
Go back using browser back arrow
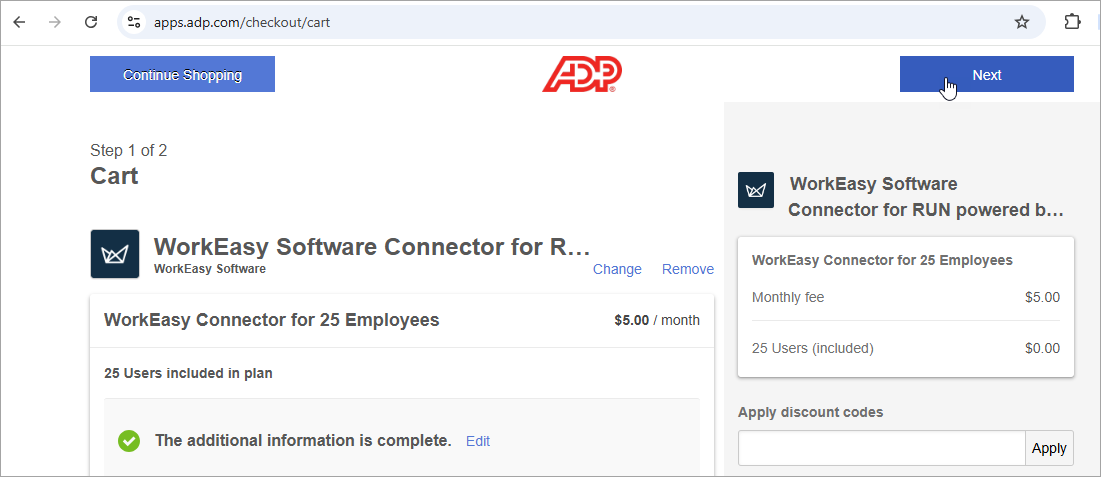coord(19,22)
